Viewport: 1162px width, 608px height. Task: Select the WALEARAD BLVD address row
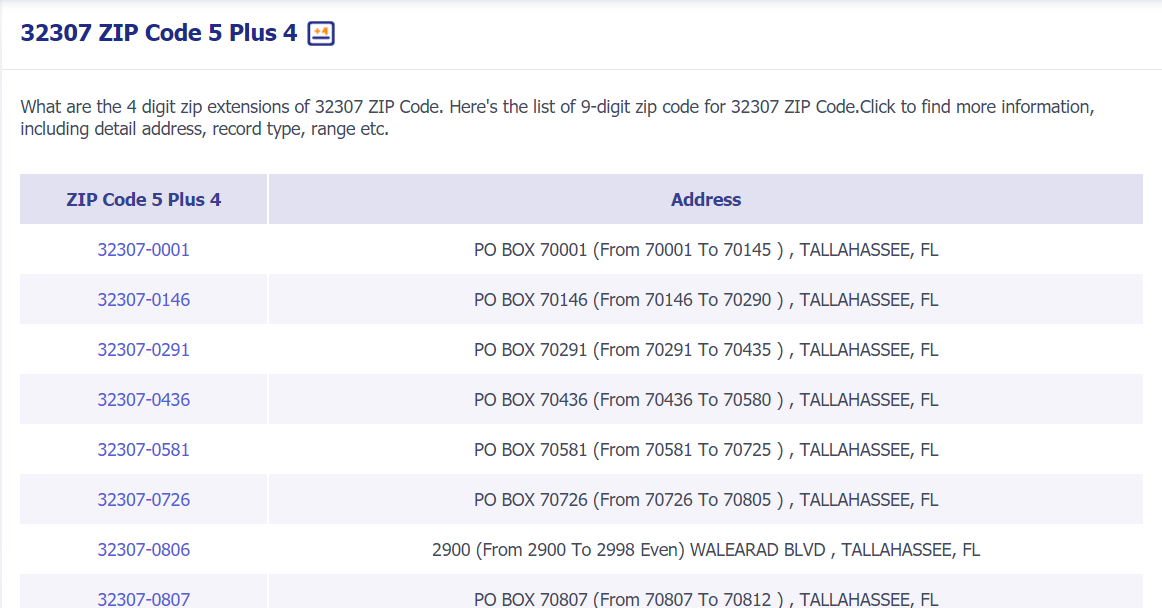tap(705, 550)
